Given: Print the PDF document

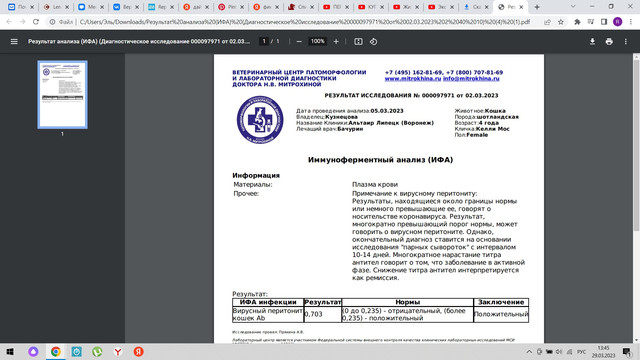Looking at the screenshot, I should pyautogui.click(x=609, y=42).
